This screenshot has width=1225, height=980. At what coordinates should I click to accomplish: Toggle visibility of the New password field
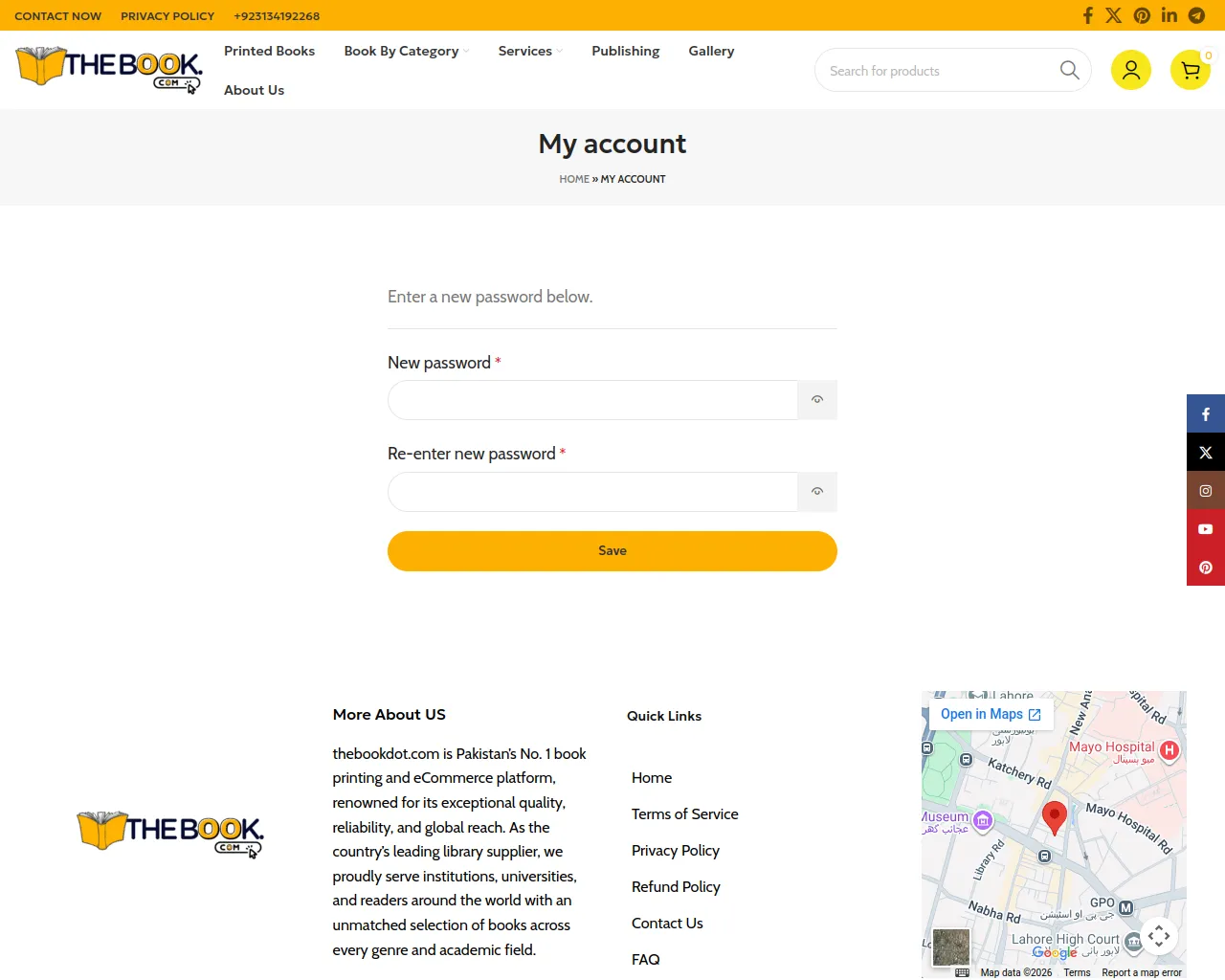point(817,400)
